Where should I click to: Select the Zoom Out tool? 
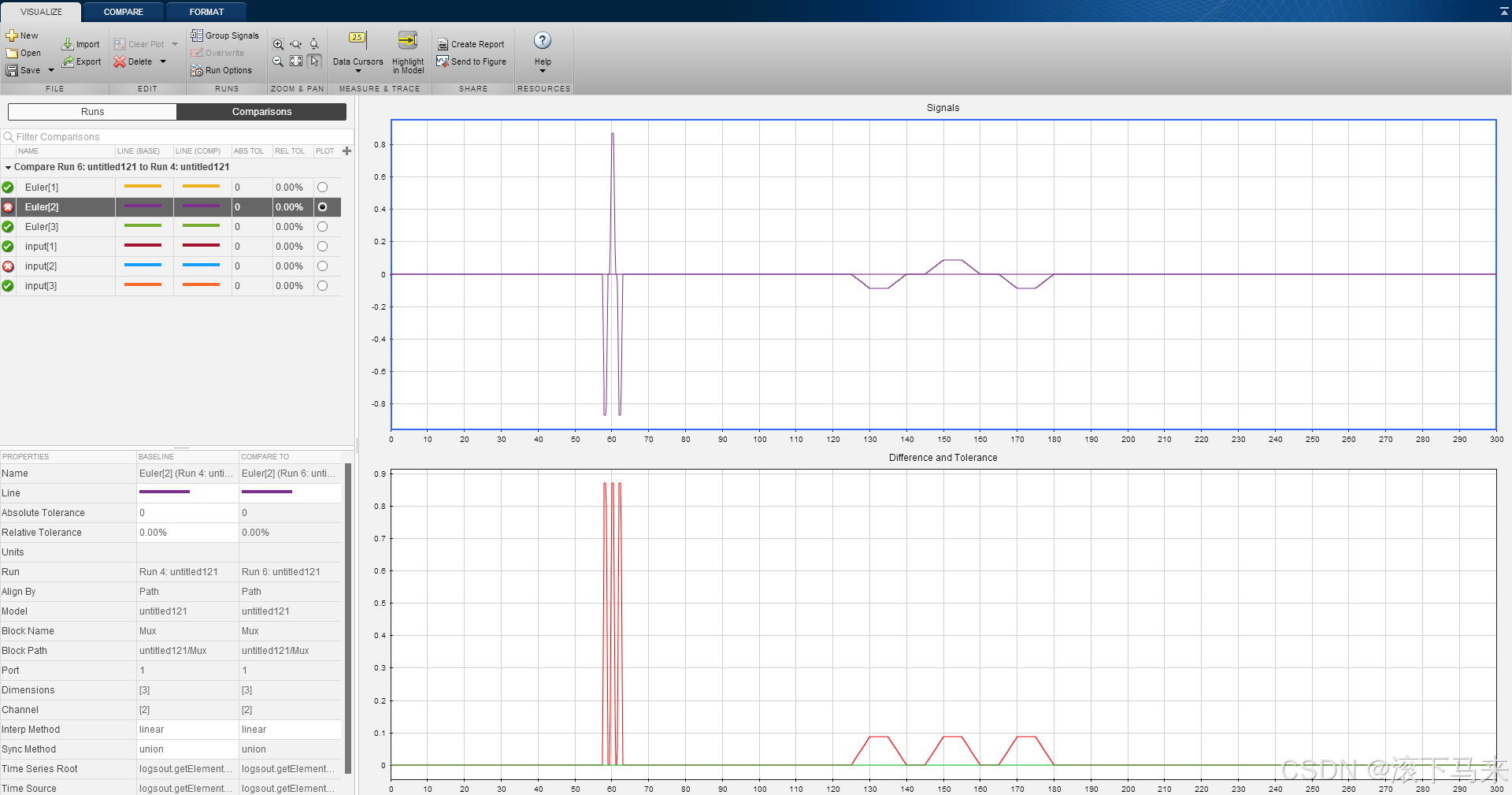(277, 61)
